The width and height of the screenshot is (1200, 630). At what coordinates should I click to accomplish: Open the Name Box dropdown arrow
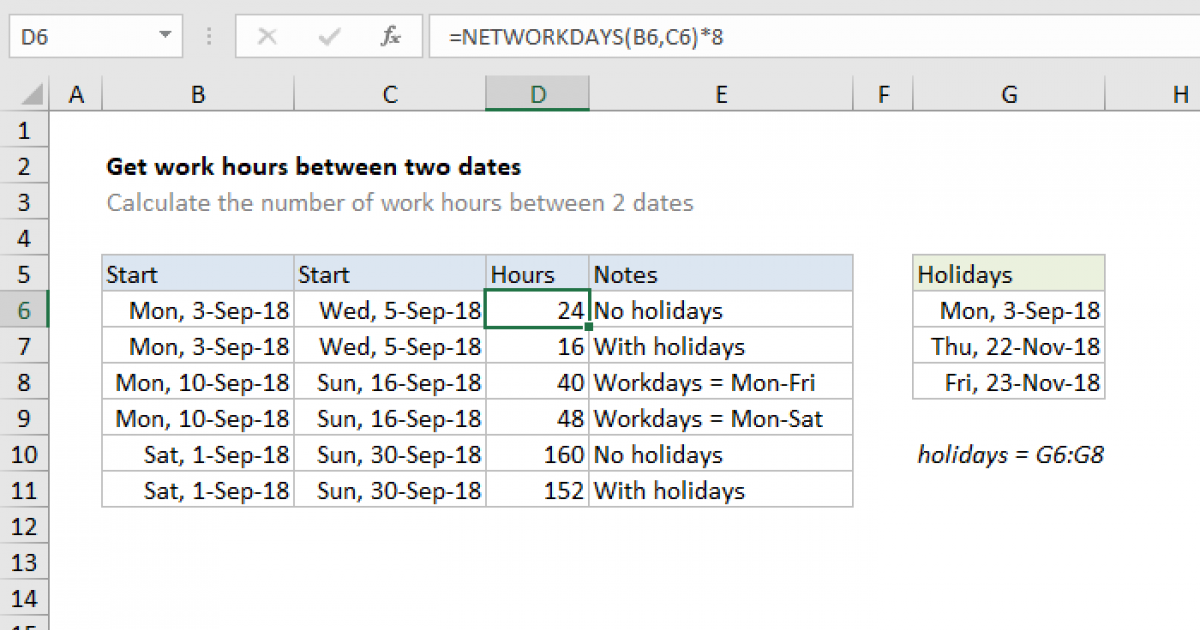point(166,36)
